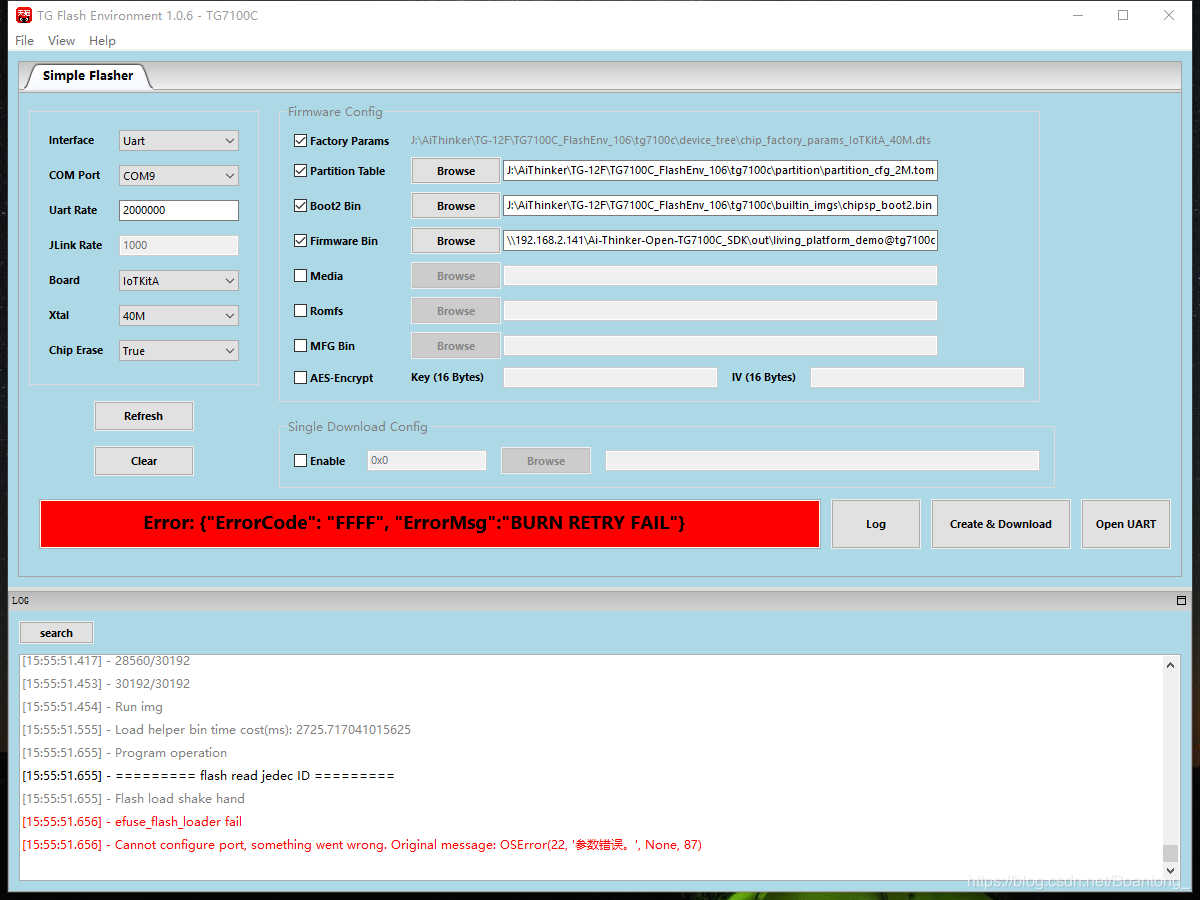The width and height of the screenshot is (1200, 900).
Task: Toggle the Partition Table checkbox
Action: click(300, 171)
